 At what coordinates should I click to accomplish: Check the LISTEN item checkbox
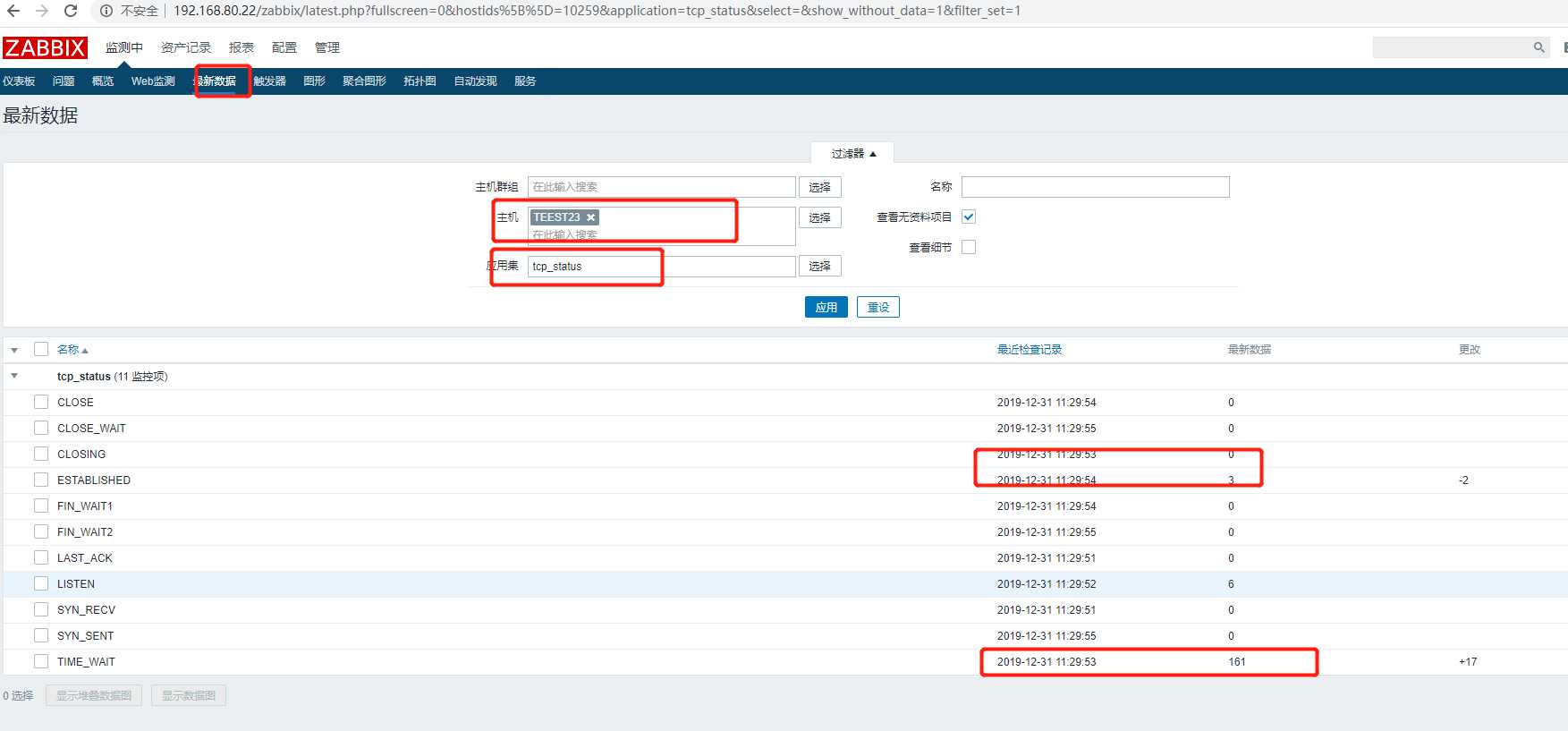tap(41, 583)
